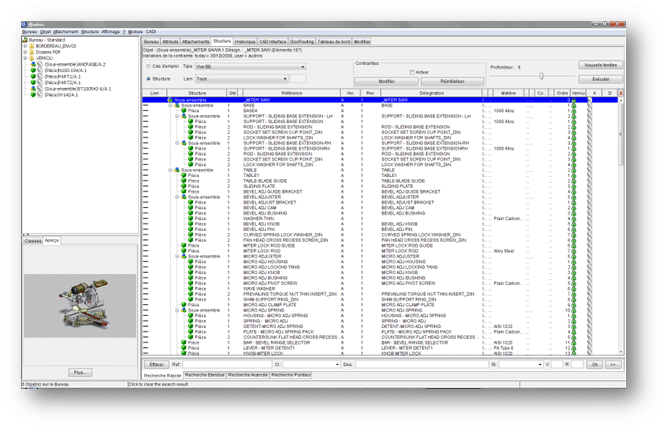Click the sub-assembly icon of ANCRAGE

pos(33,64)
